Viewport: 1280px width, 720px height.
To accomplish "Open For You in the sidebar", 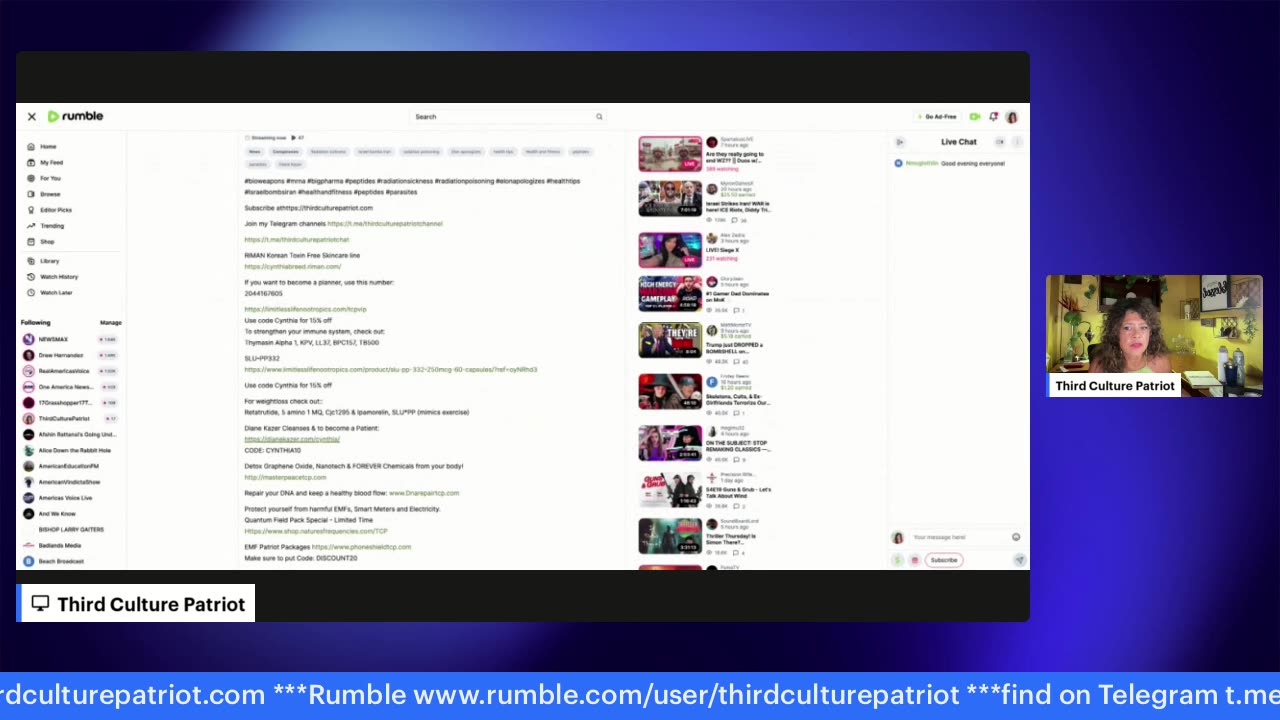I will pyautogui.click(x=44, y=178).
